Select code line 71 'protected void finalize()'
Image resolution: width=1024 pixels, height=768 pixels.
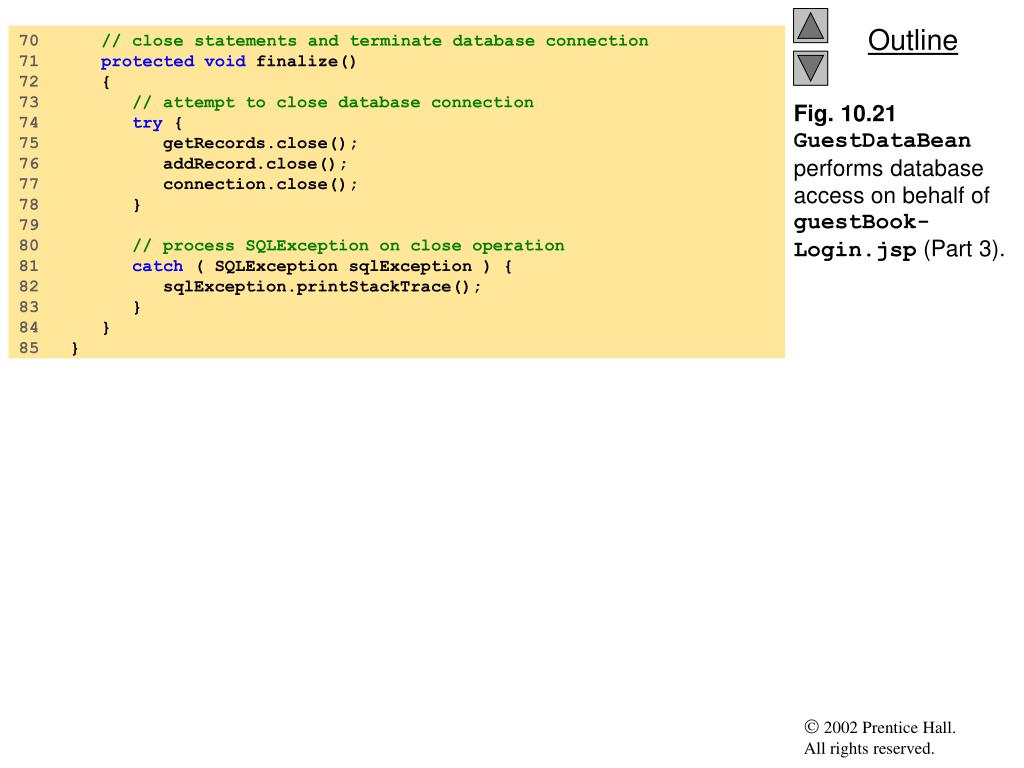pos(229,61)
